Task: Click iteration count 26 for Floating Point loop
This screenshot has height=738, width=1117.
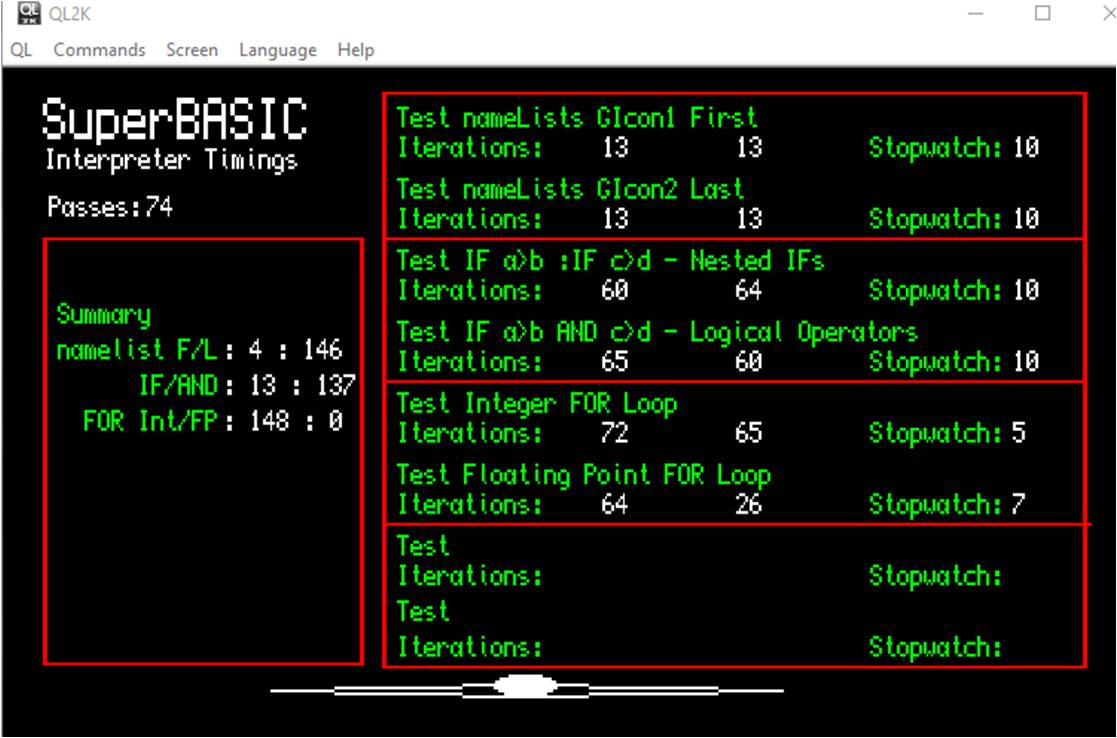Action: coord(749,504)
